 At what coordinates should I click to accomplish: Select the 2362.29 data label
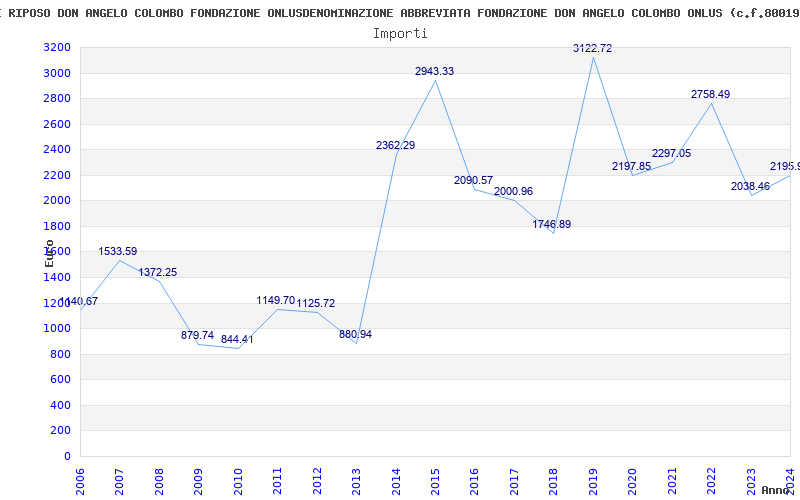pyautogui.click(x=395, y=145)
